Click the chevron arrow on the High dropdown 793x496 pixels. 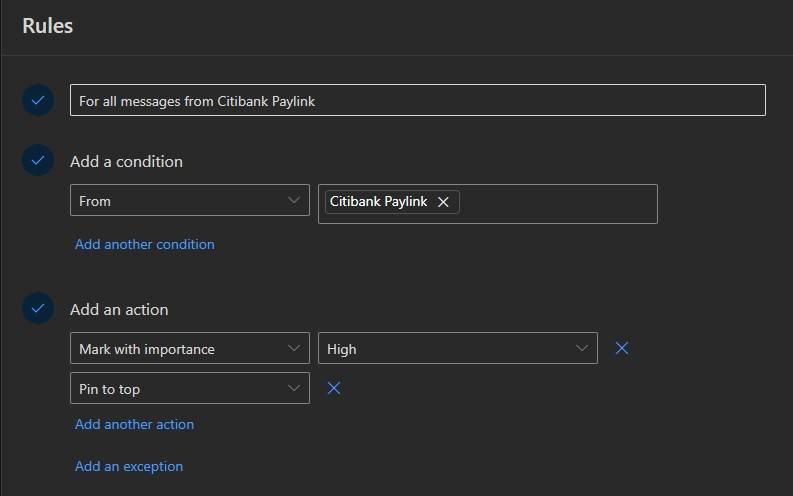(582, 348)
